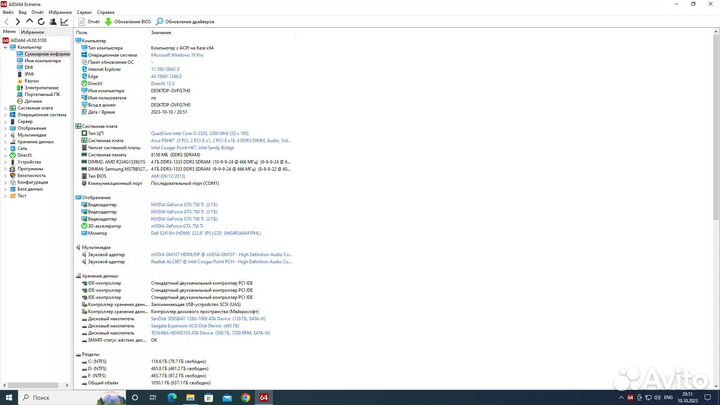Open the Датчики sensor item
720x405 pixels.
[33, 101]
